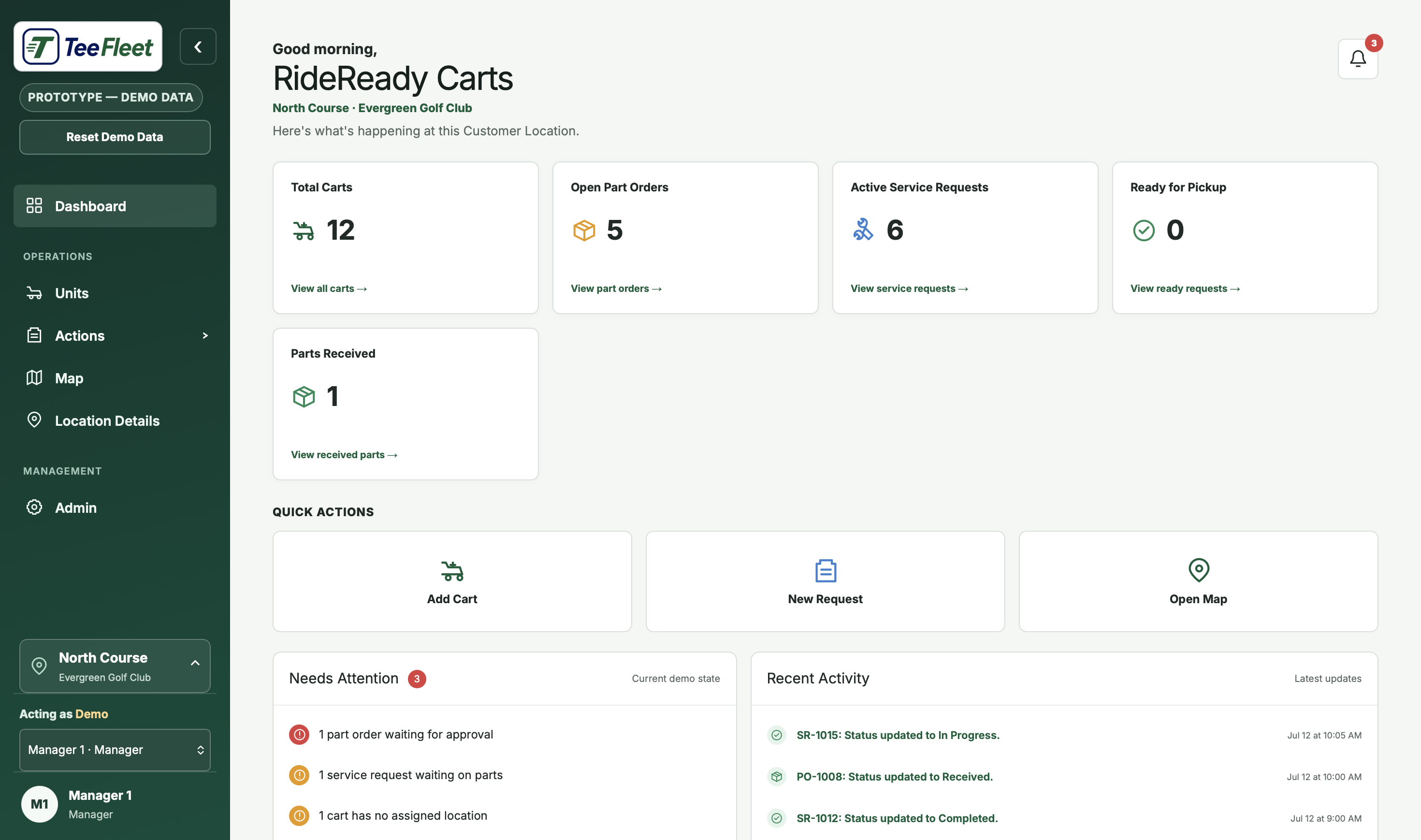Click the Add Cart quick action
The width and height of the screenshot is (1421, 840).
(x=451, y=581)
